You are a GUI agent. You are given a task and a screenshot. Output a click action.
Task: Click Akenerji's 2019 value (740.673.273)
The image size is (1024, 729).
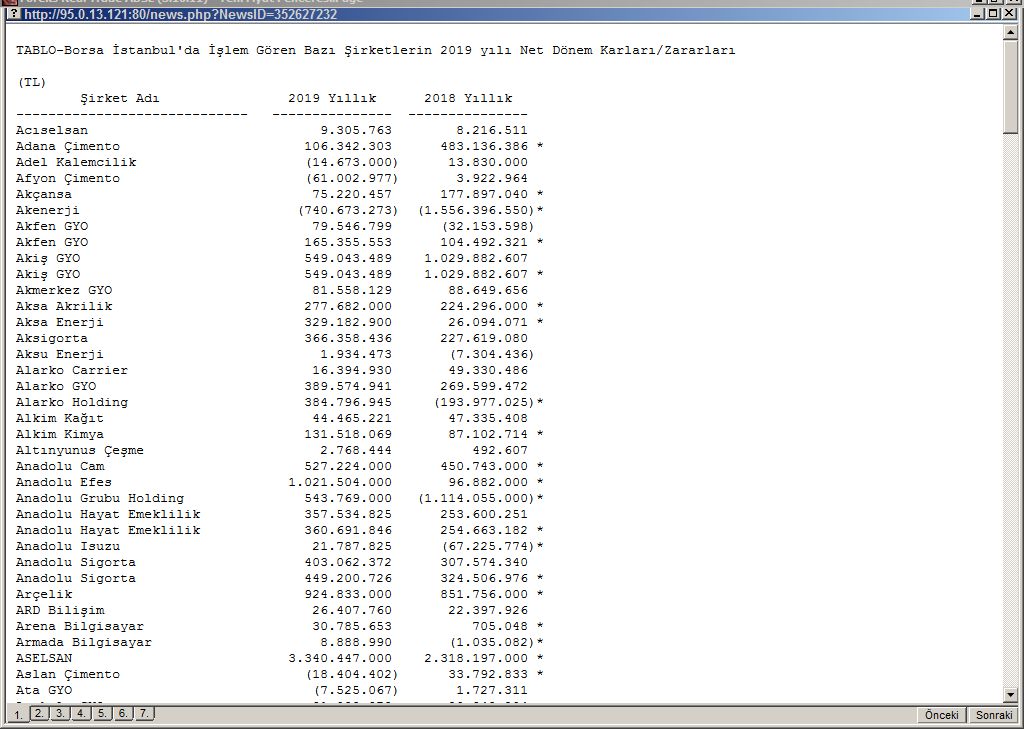tap(348, 210)
